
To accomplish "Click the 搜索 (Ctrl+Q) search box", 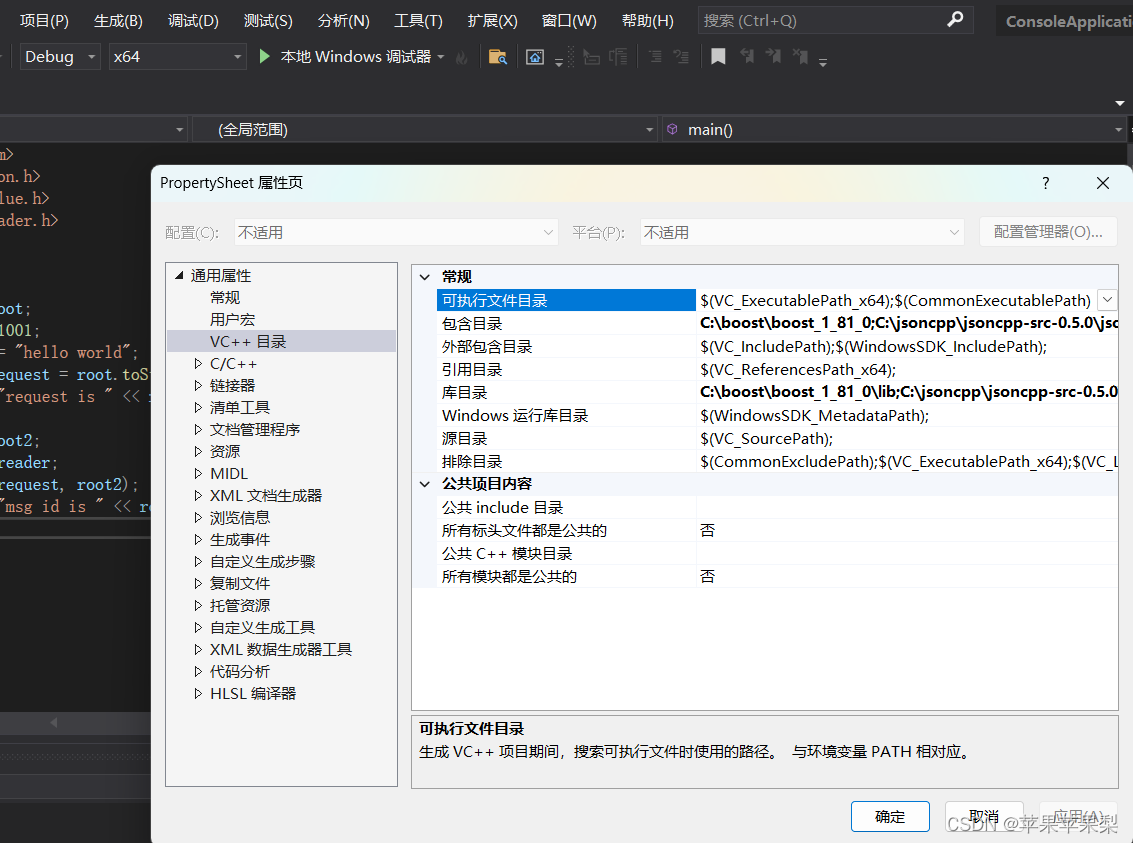I will [835, 20].
